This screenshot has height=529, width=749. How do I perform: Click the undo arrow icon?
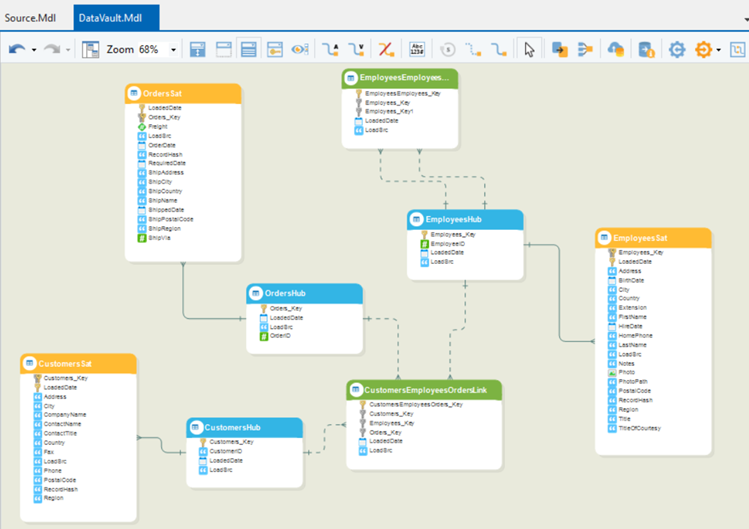[17, 49]
